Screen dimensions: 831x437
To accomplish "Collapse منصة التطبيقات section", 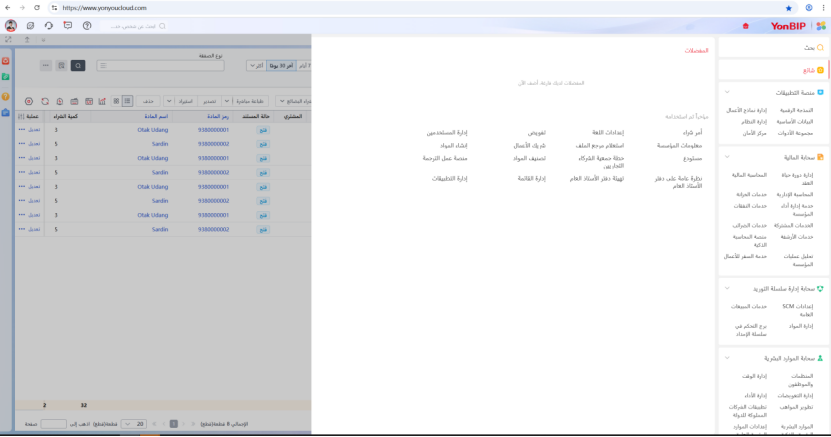I will [x=727, y=92].
